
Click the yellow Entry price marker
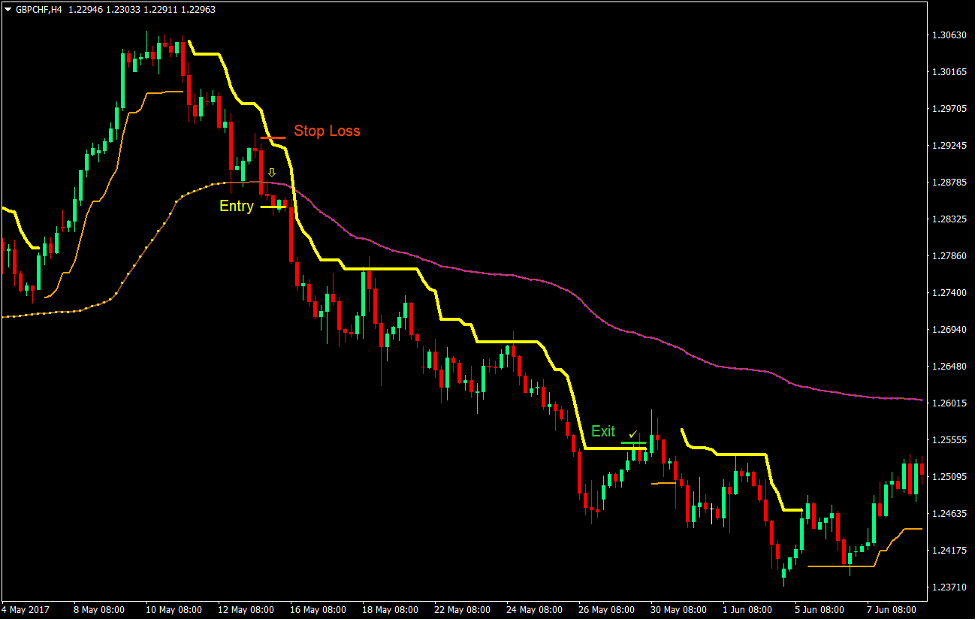pyautogui.click(x=272, y=207)
